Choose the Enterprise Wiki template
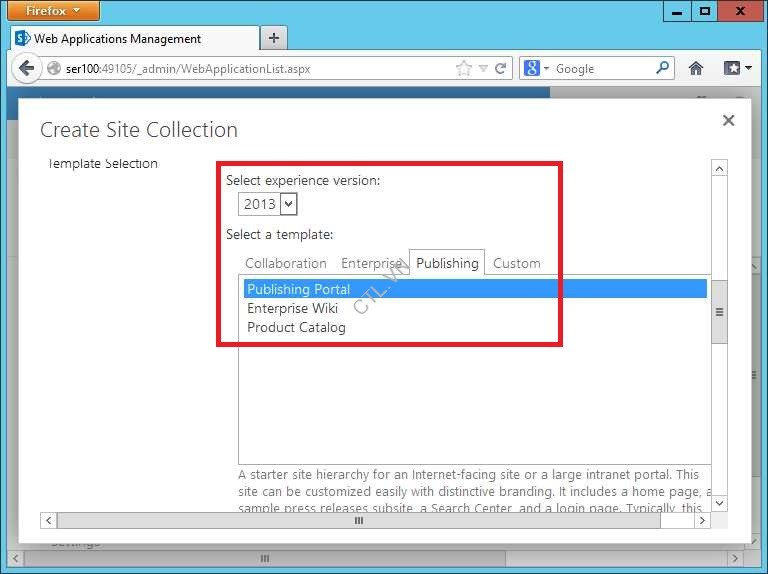Screen dimensions: 768x574 292,308
